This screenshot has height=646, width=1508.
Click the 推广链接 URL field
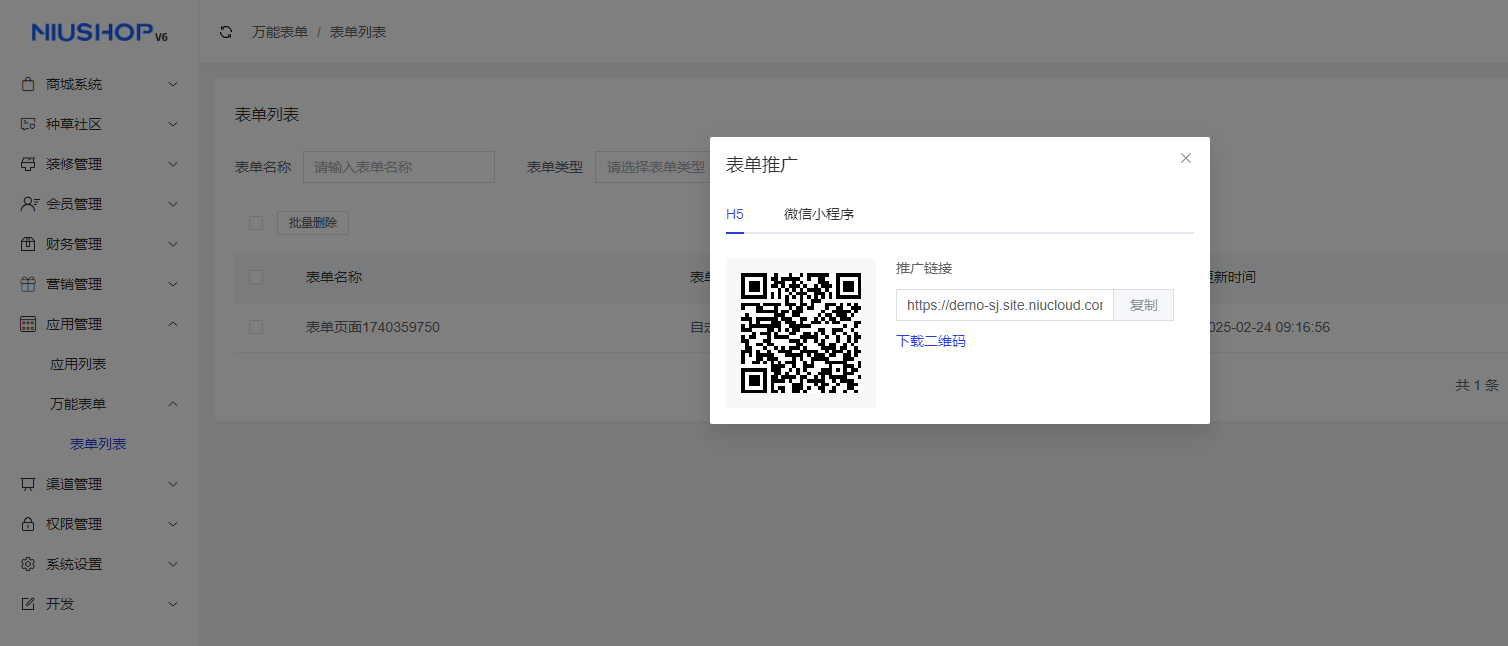1005,305
